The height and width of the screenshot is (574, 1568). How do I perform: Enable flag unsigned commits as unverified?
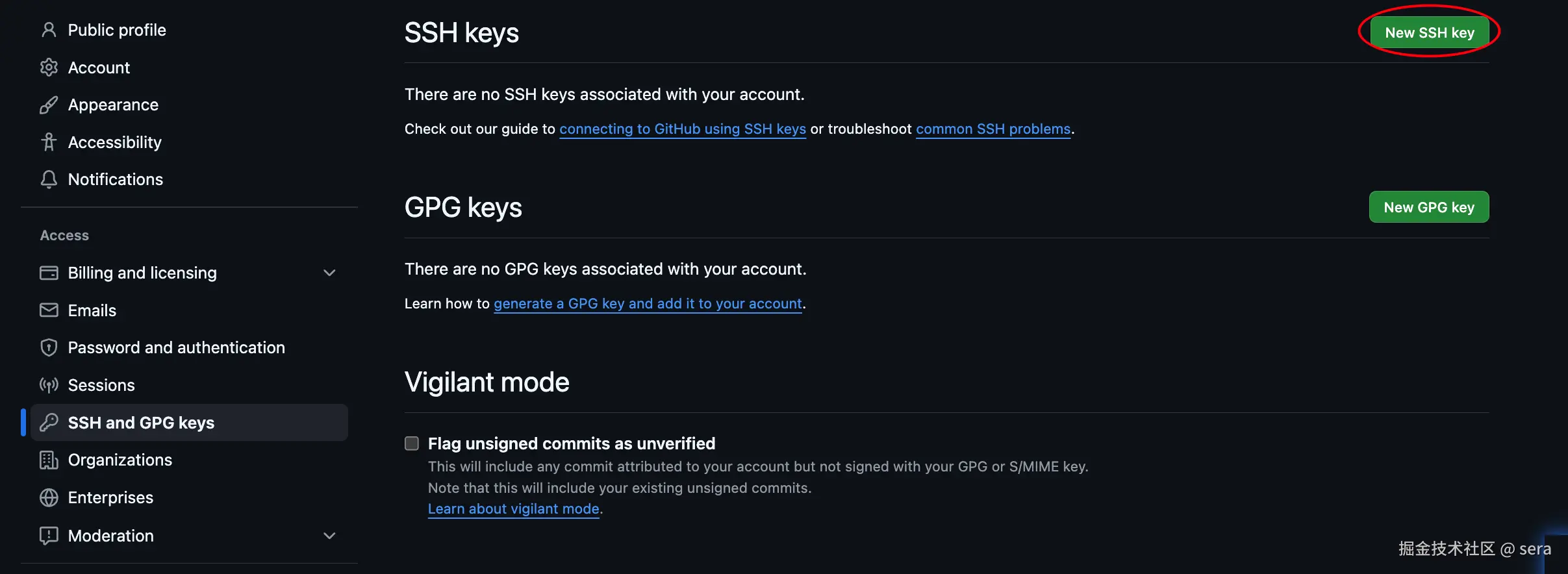coord(412,443)
